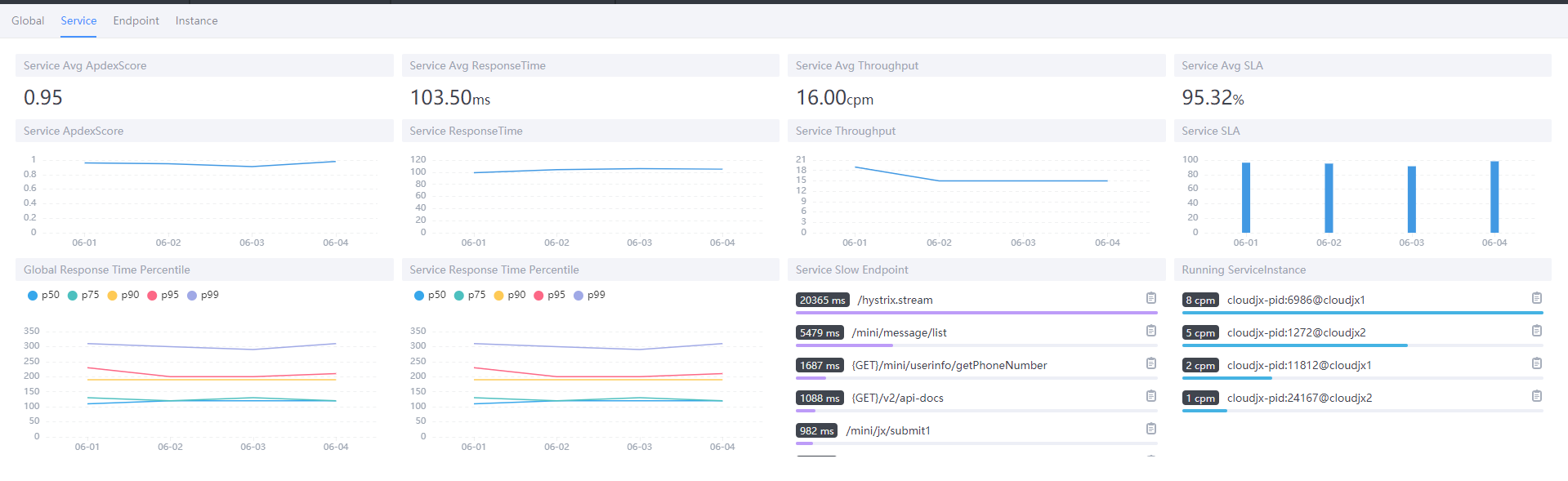Screen dimensions: 1568x481
Task: Copy instance cloudjx-pid:6986@cloudjx1 name
Action: tap(1536, 298)
